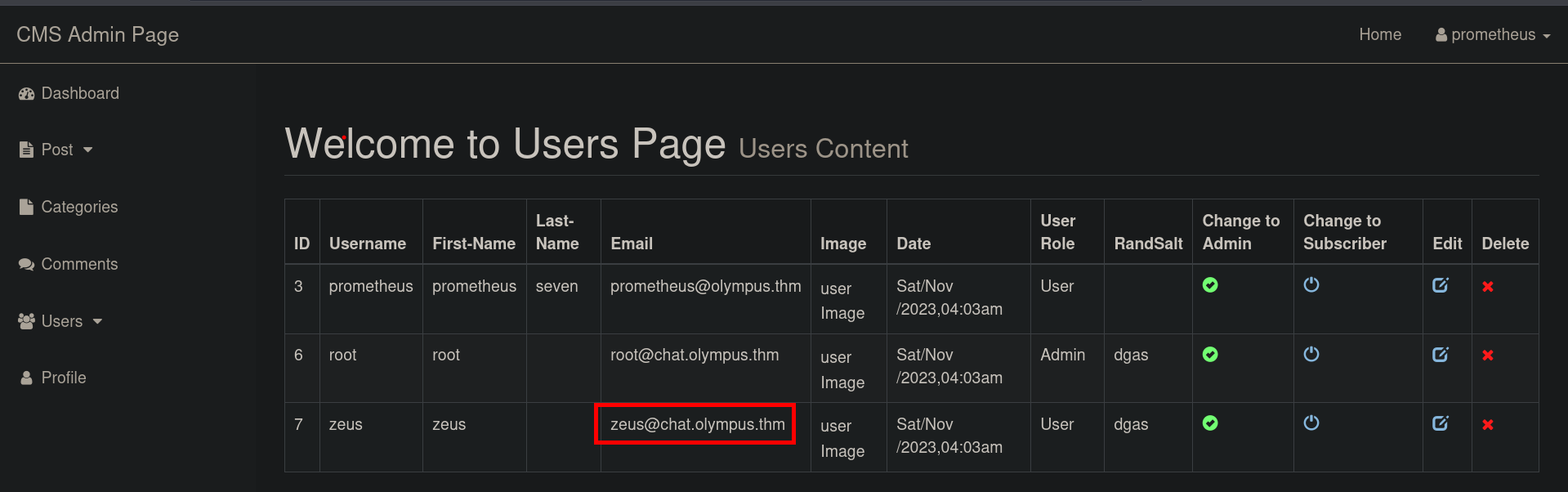Open Categories from the sidebar
Viewport: 1568px width, 492px height.
tap(78, 207)
